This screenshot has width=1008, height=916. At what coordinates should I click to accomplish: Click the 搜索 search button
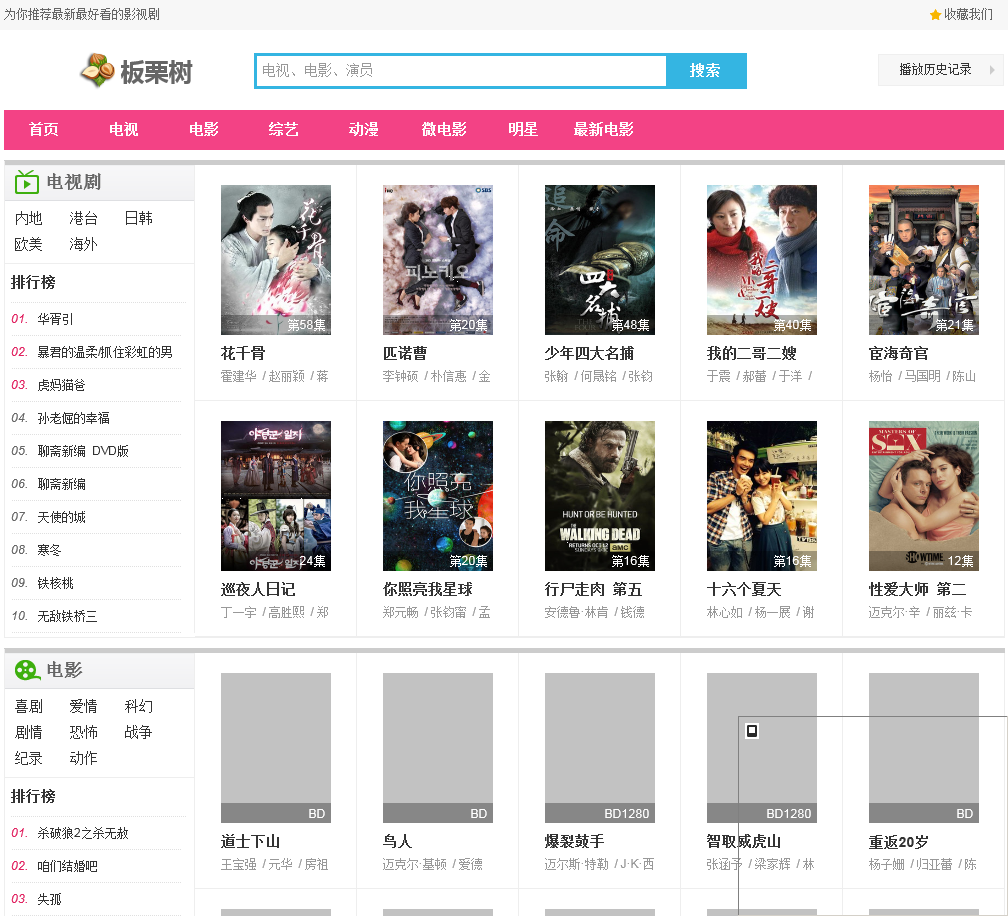pos(705,71)
